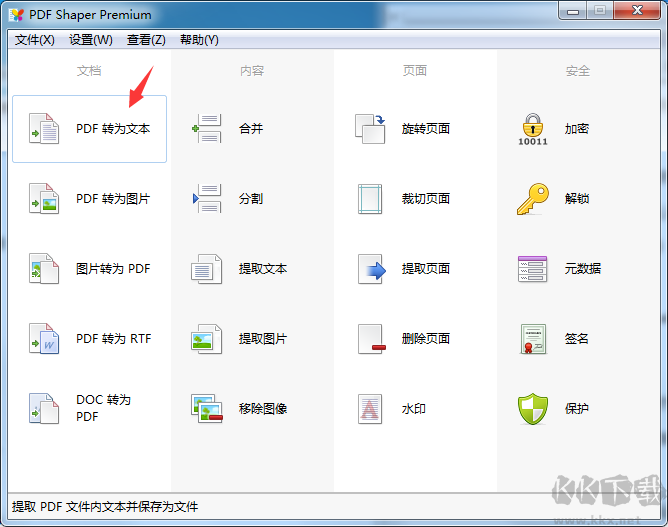Click the 裁切页面 crop icon

[370, 199]
